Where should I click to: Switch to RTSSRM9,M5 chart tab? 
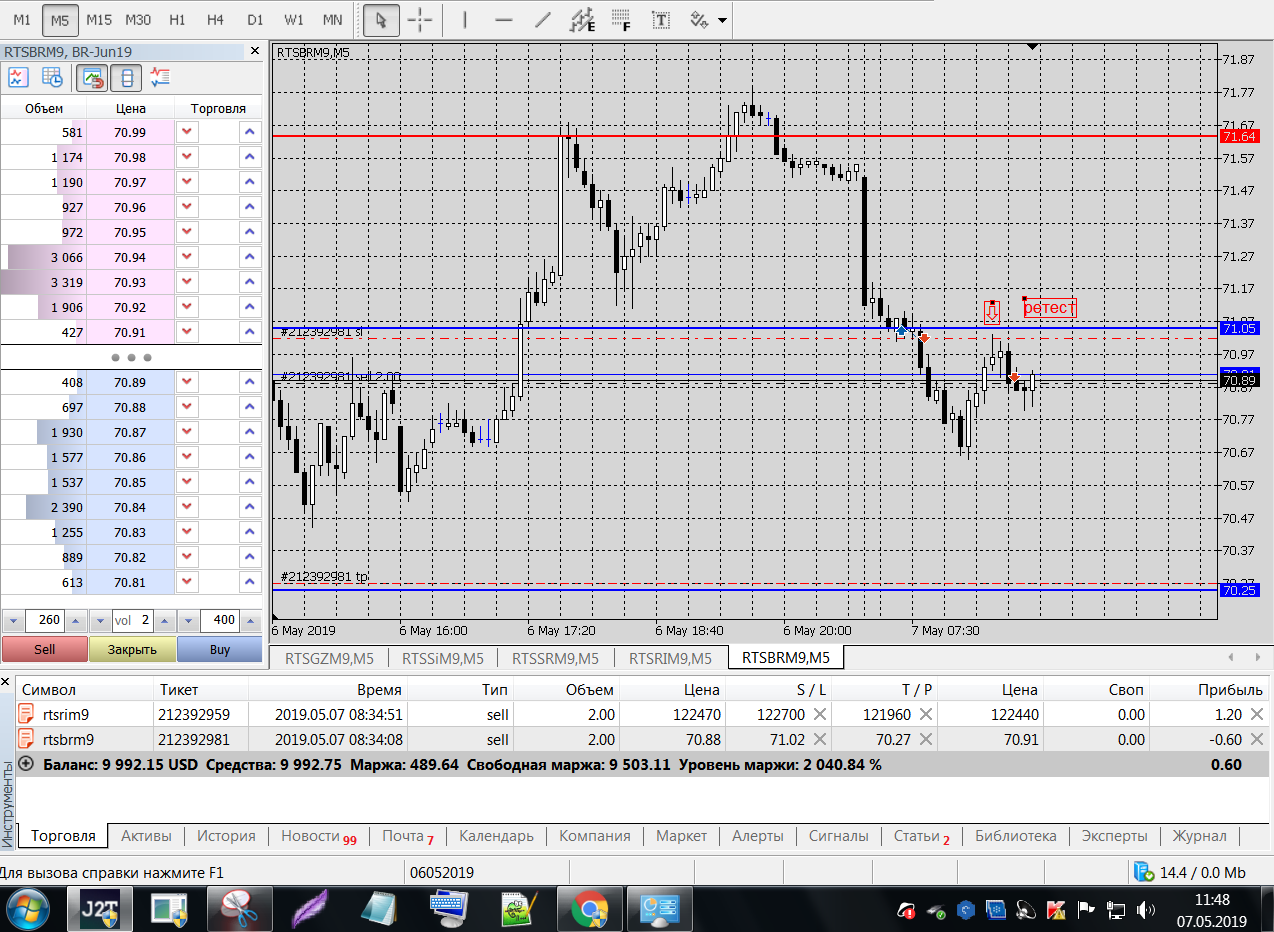coord(555,658)
